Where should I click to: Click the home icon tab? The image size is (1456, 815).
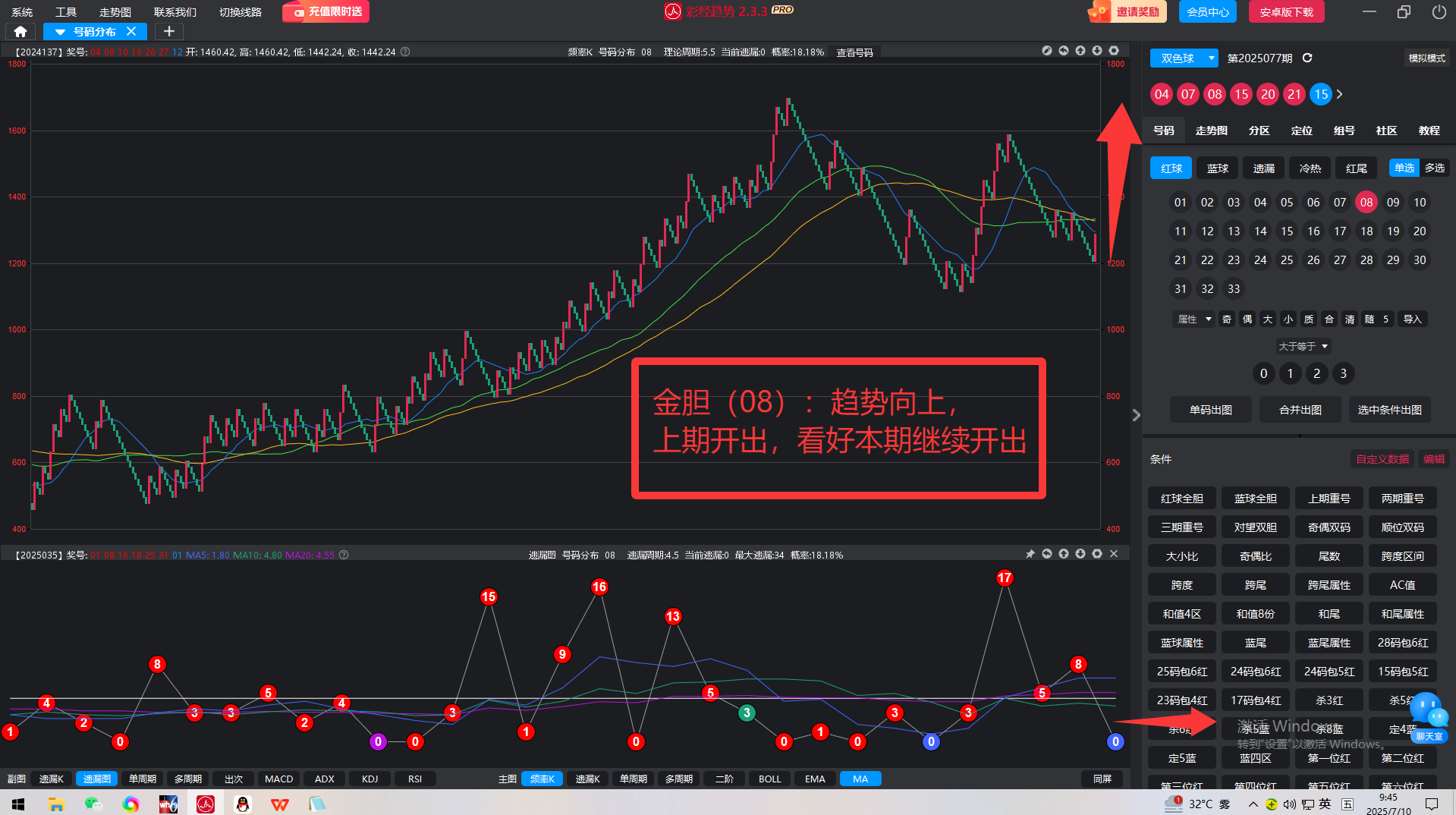[20, 32]
